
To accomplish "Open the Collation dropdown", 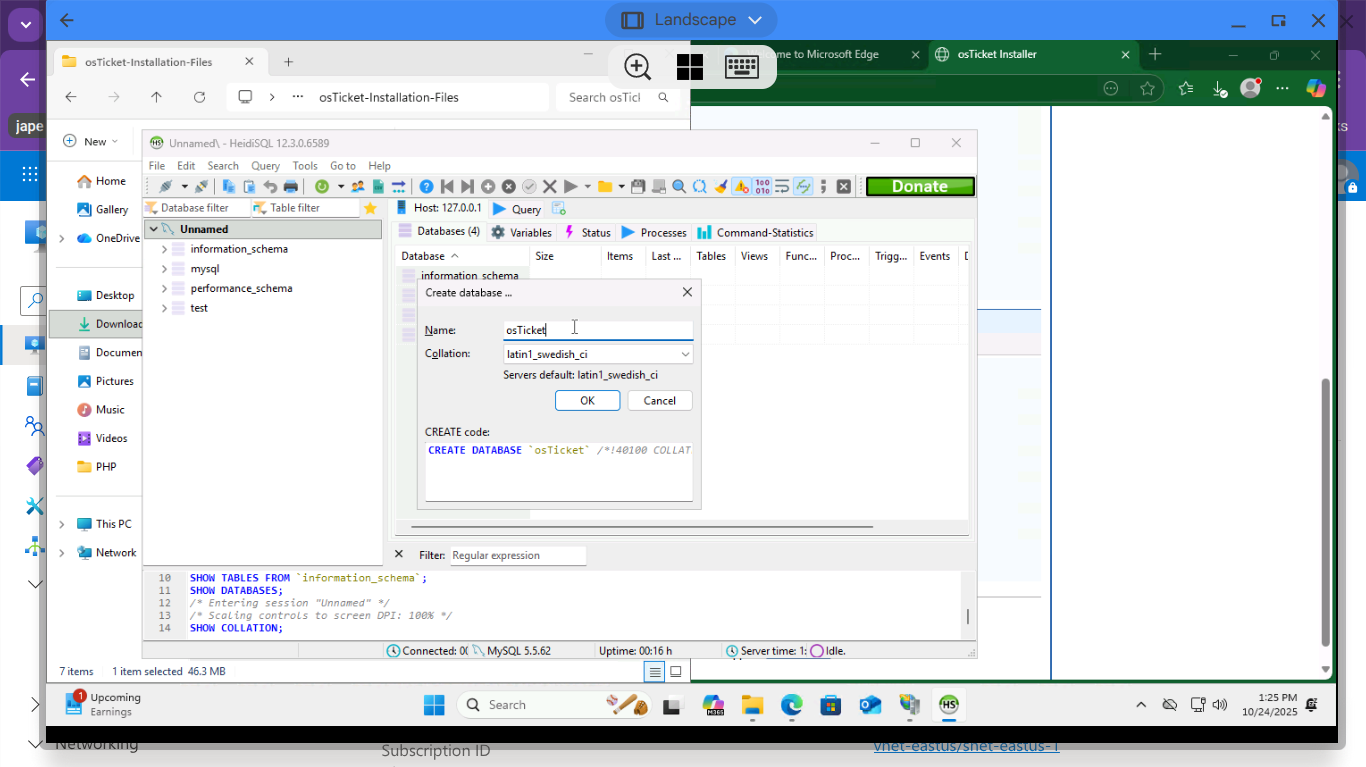I will pyautogui.click(x=685, y=354).
